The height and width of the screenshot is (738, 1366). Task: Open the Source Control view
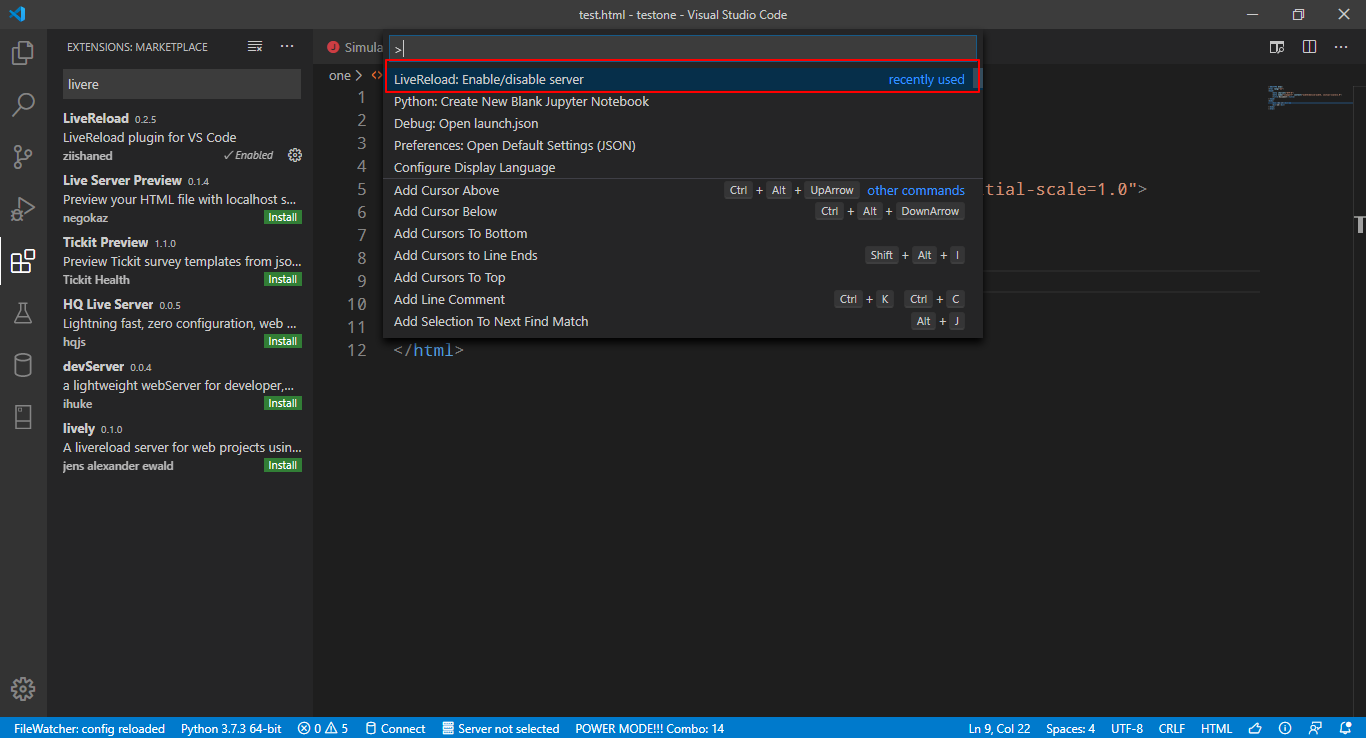pos(23,157)
